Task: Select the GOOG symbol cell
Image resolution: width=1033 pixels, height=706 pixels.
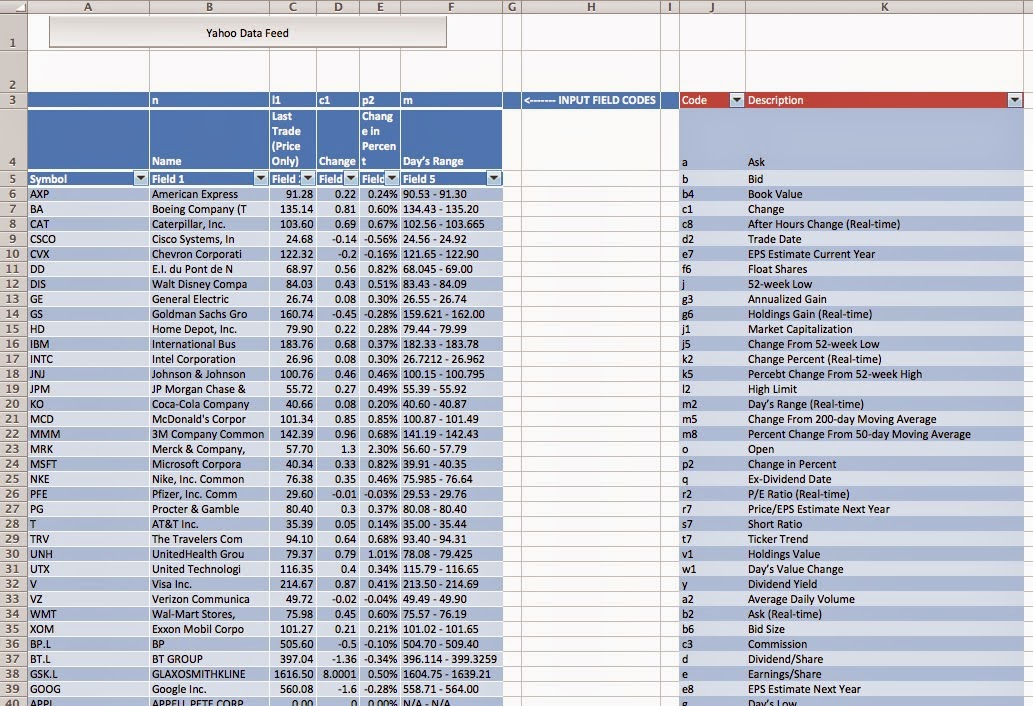Action: pyautogui.click(x=88, y=689)
